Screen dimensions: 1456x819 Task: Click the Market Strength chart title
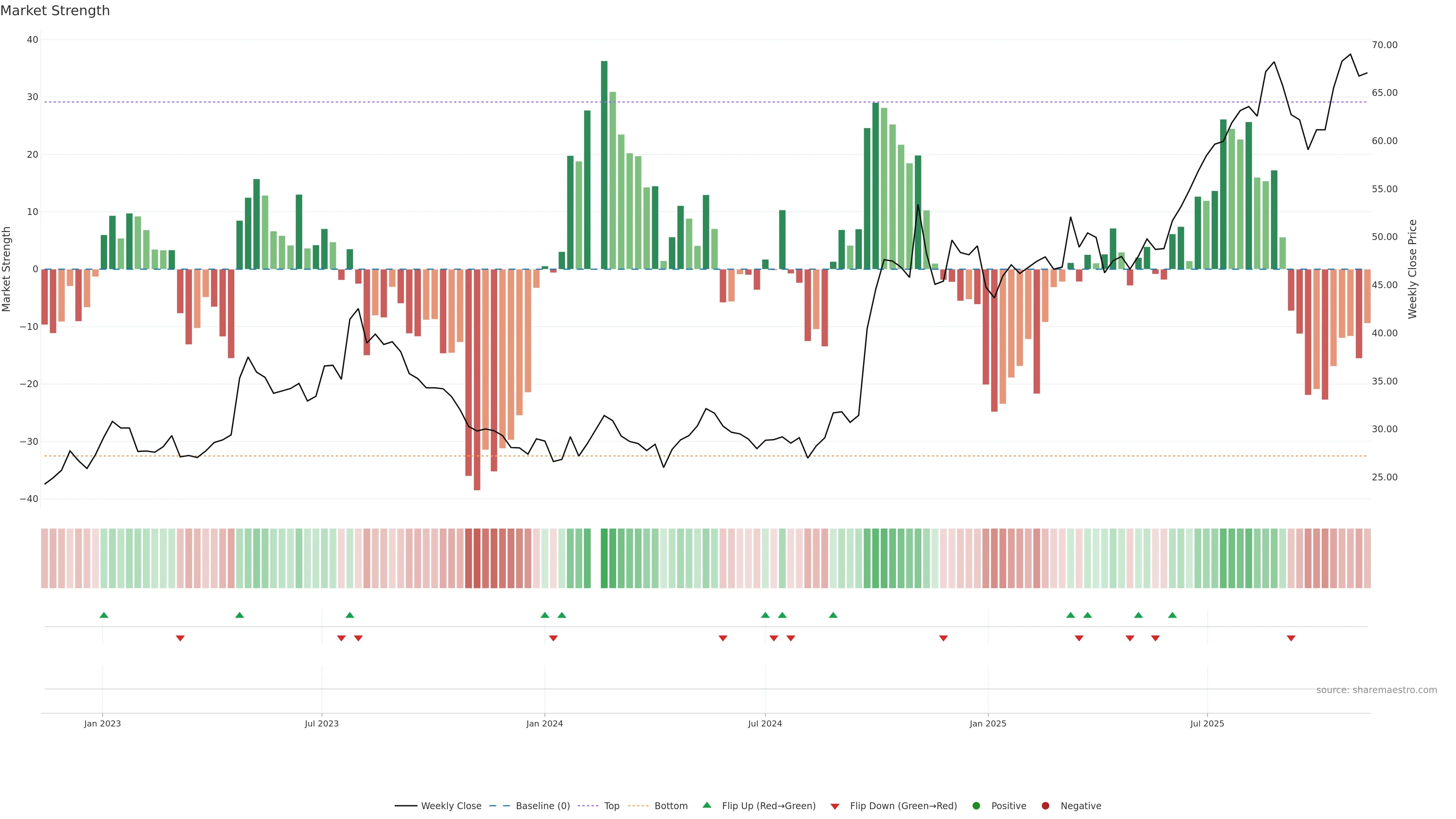55,11
